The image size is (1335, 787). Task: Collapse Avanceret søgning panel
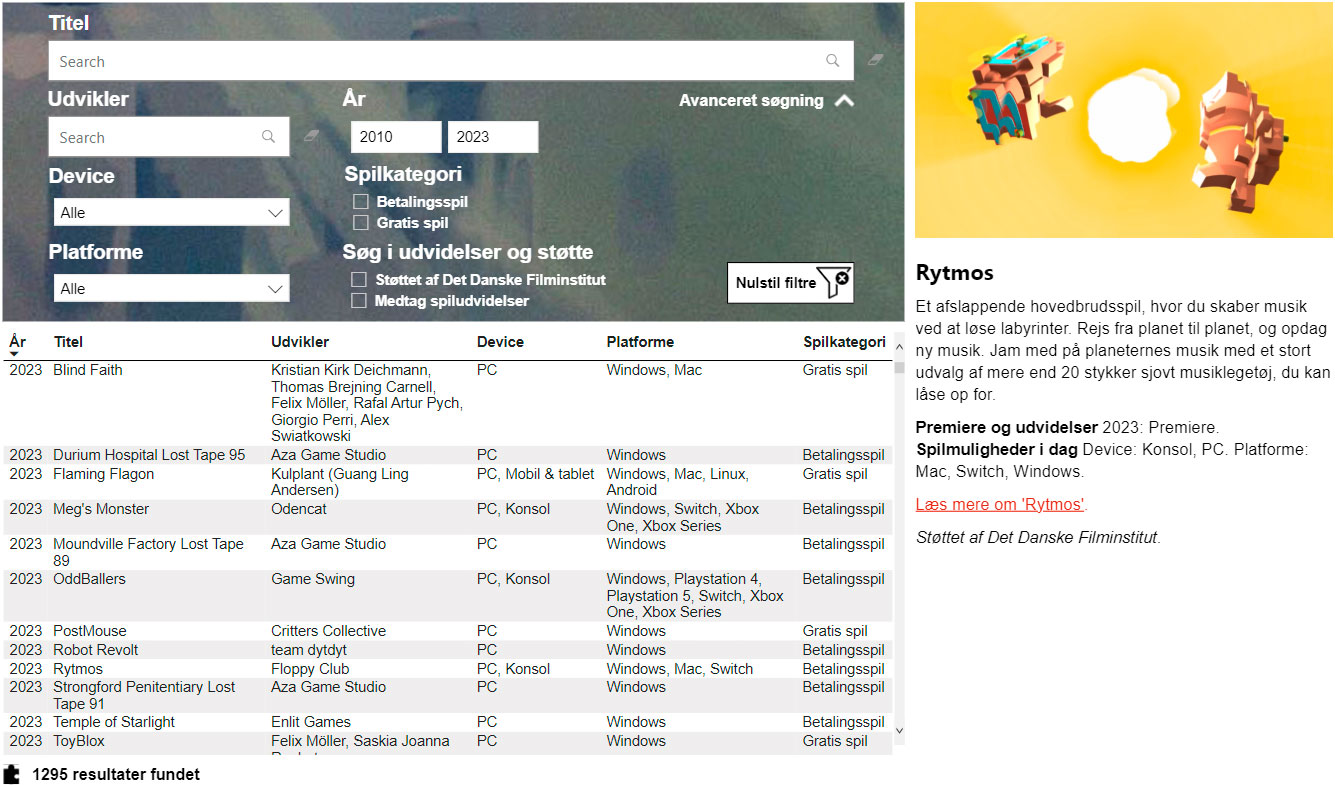coord(767,100)
